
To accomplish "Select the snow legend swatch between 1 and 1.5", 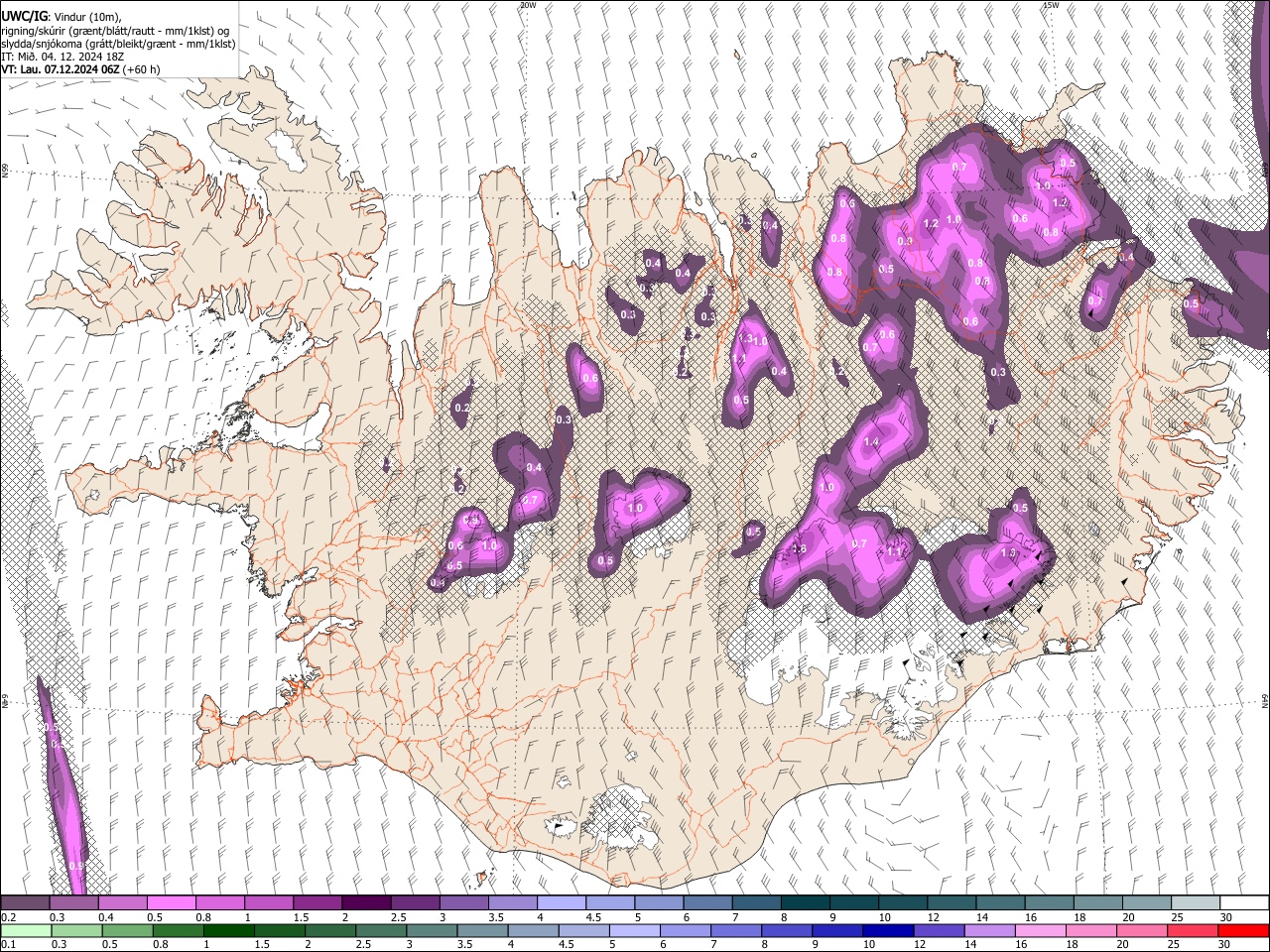I will 269,903.
